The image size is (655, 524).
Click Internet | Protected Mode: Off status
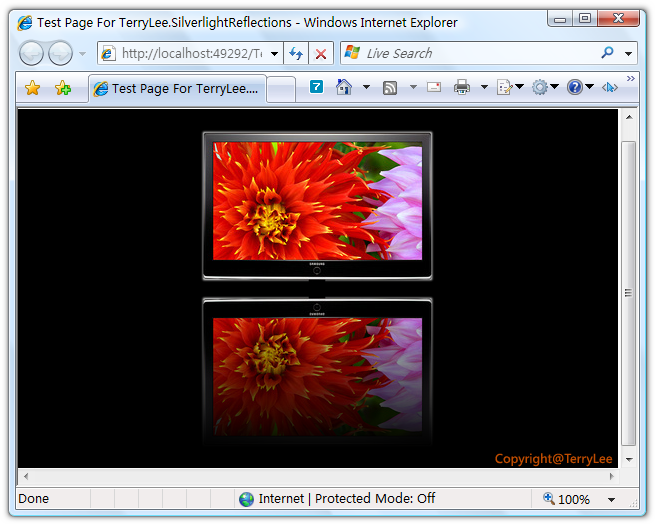tap(346, 499)
